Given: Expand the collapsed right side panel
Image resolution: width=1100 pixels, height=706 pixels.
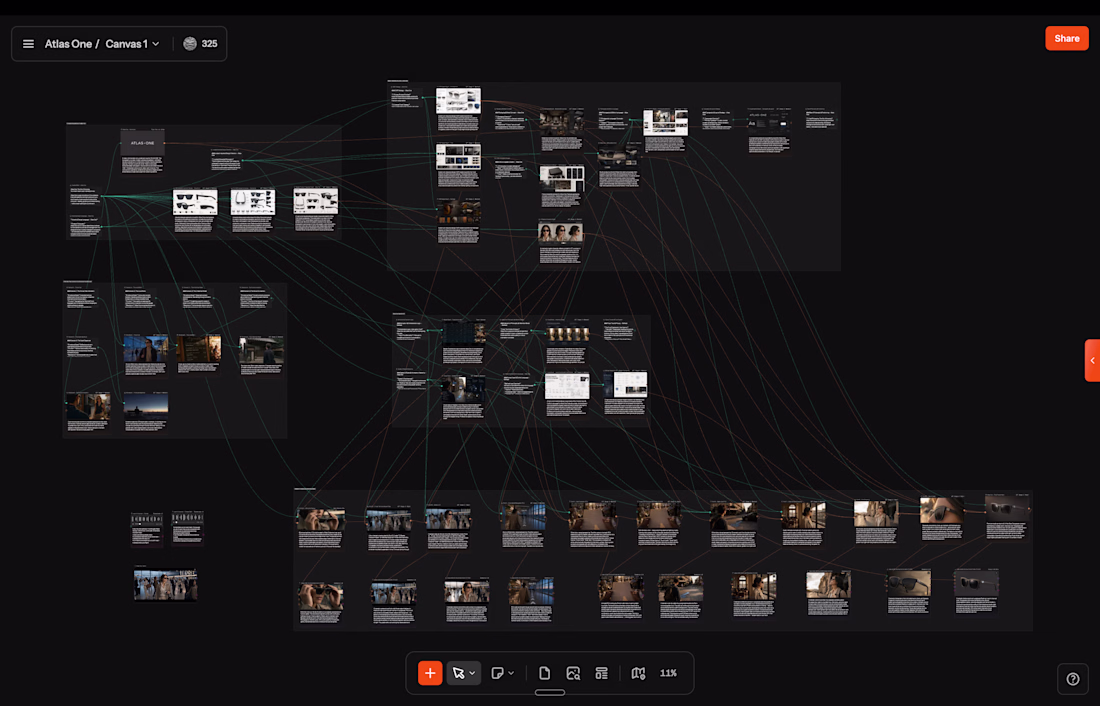Looking at the screenshot, I should click(x=1092, y=360).
